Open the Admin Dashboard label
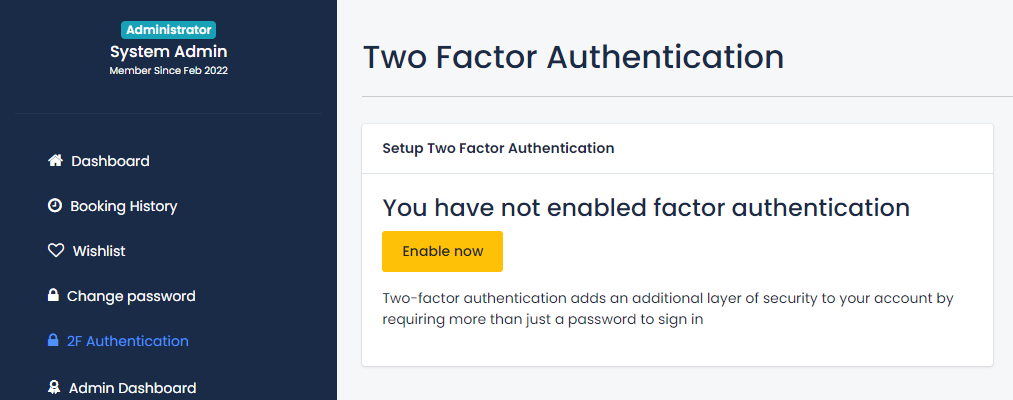 click(132, 388)
